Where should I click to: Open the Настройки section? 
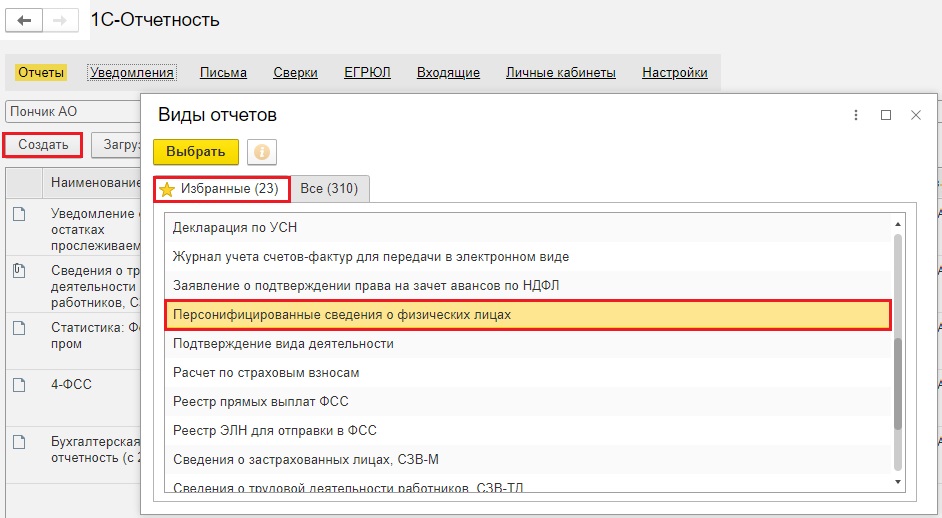[675, 73]
